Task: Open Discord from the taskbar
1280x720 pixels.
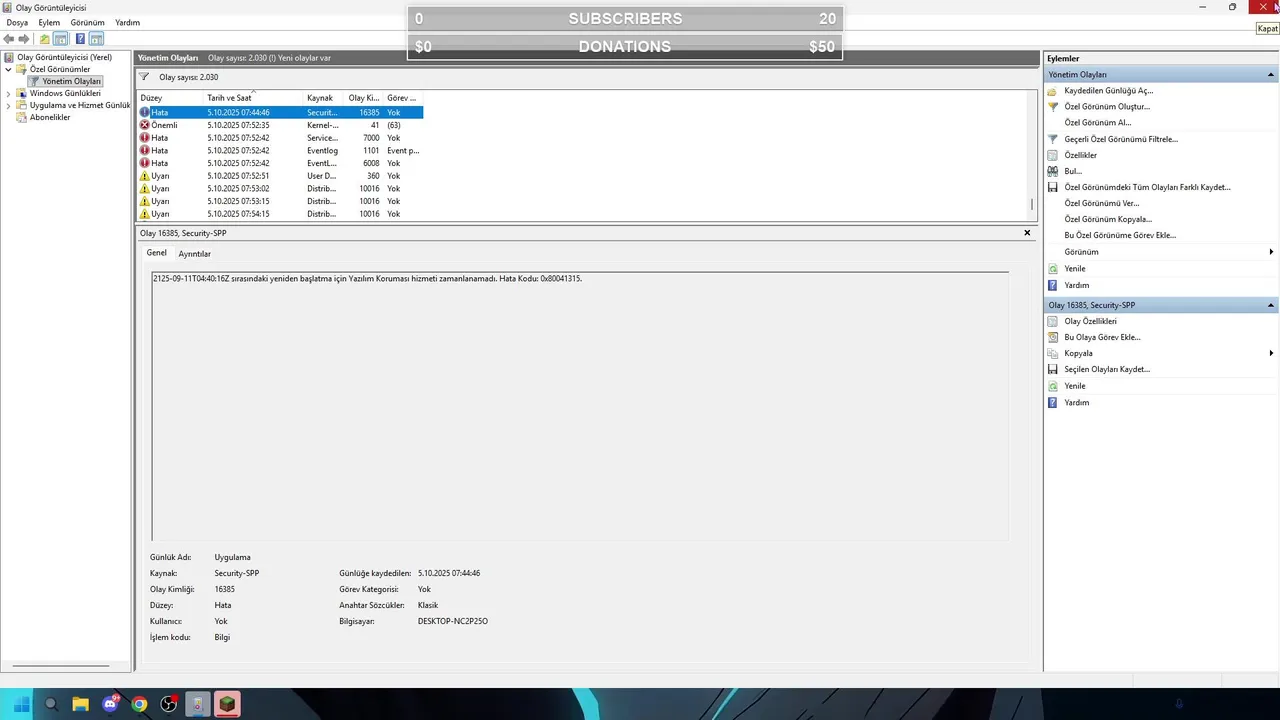Action: (110, 704)
